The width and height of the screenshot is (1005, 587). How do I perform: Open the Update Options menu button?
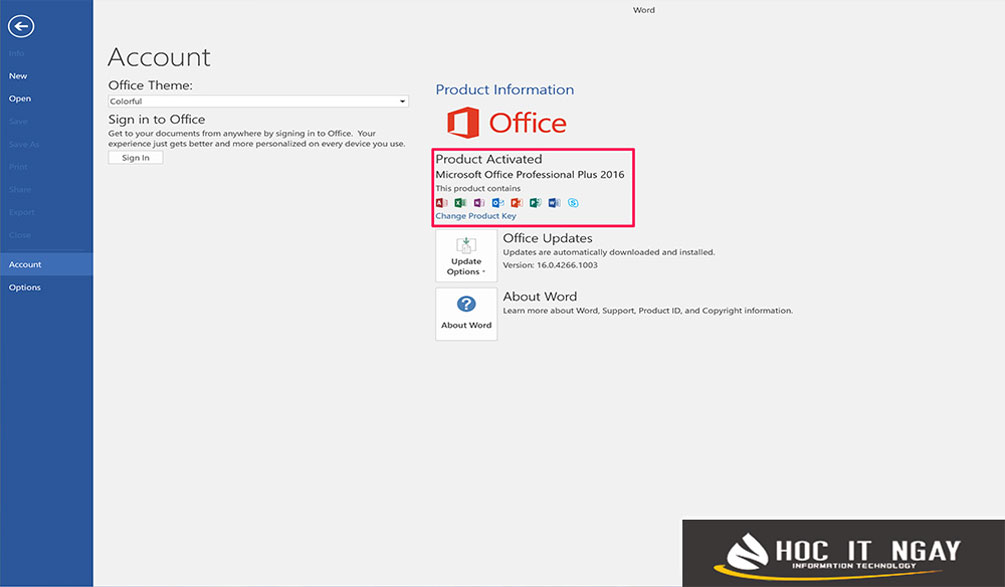(466, 256)
